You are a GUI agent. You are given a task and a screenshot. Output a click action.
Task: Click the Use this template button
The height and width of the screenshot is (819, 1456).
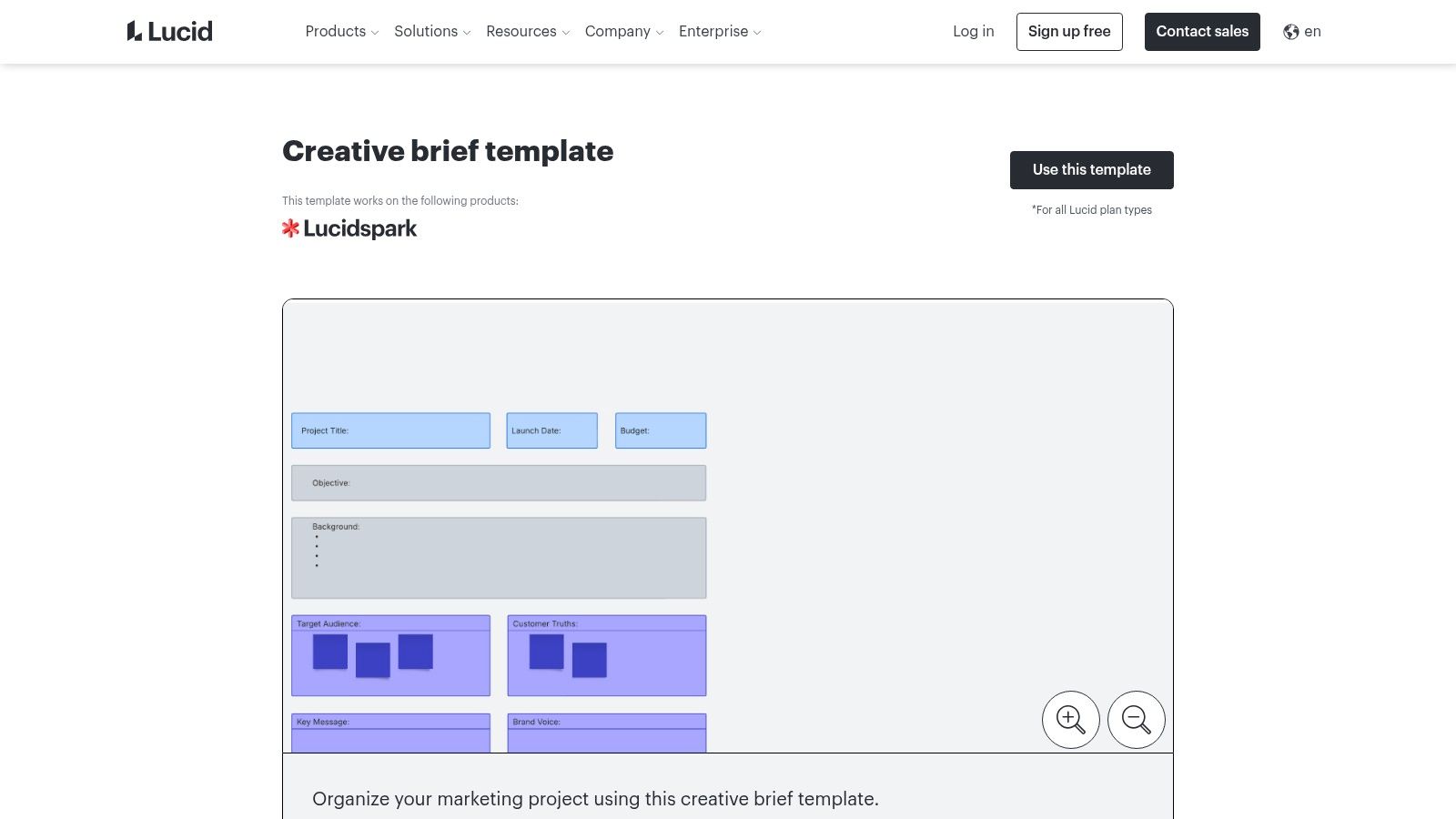coord(1091,169)
